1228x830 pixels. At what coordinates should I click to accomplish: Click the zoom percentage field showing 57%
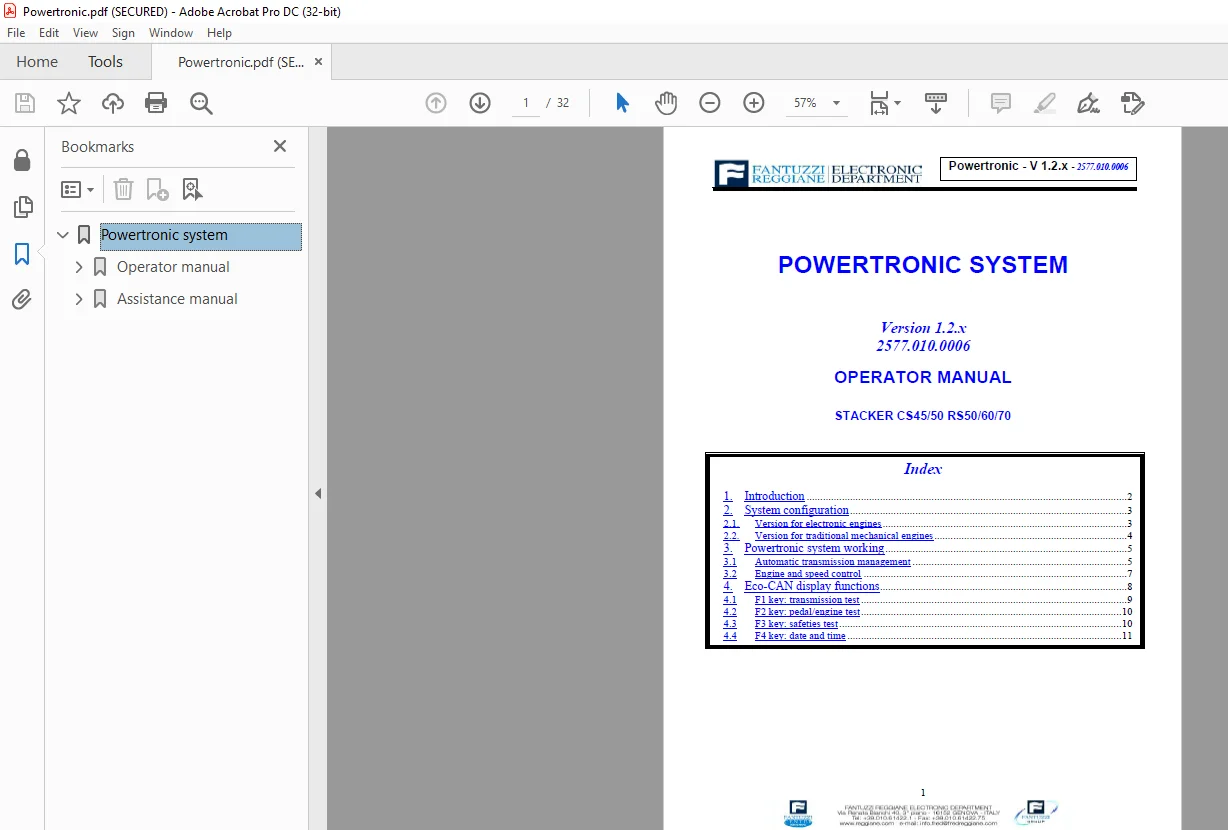coord(805,103)
